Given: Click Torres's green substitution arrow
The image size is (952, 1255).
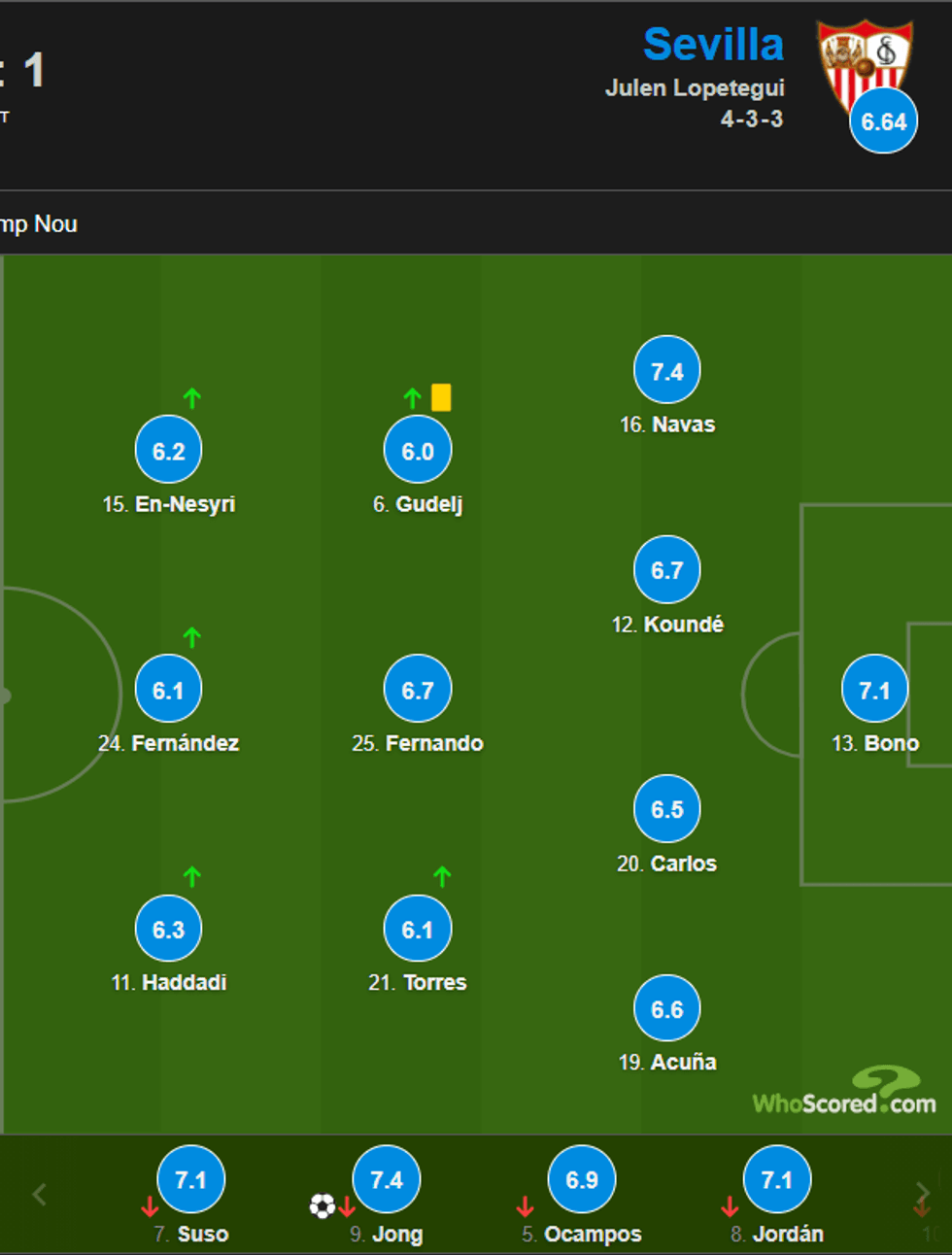Looking at the screenshot, I should point(442,876).
